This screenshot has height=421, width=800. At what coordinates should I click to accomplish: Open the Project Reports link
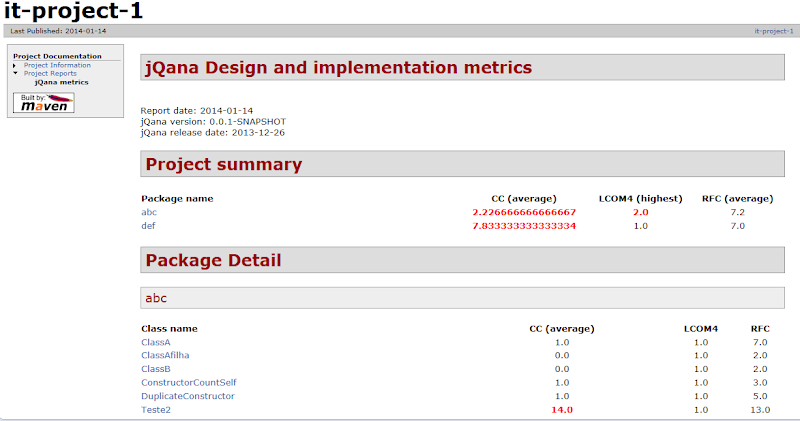tap(50, 73)
